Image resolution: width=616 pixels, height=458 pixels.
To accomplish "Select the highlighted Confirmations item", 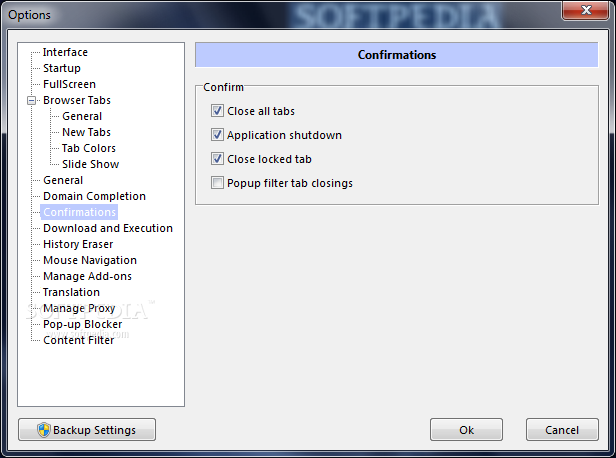I will (x=79, y=212).
